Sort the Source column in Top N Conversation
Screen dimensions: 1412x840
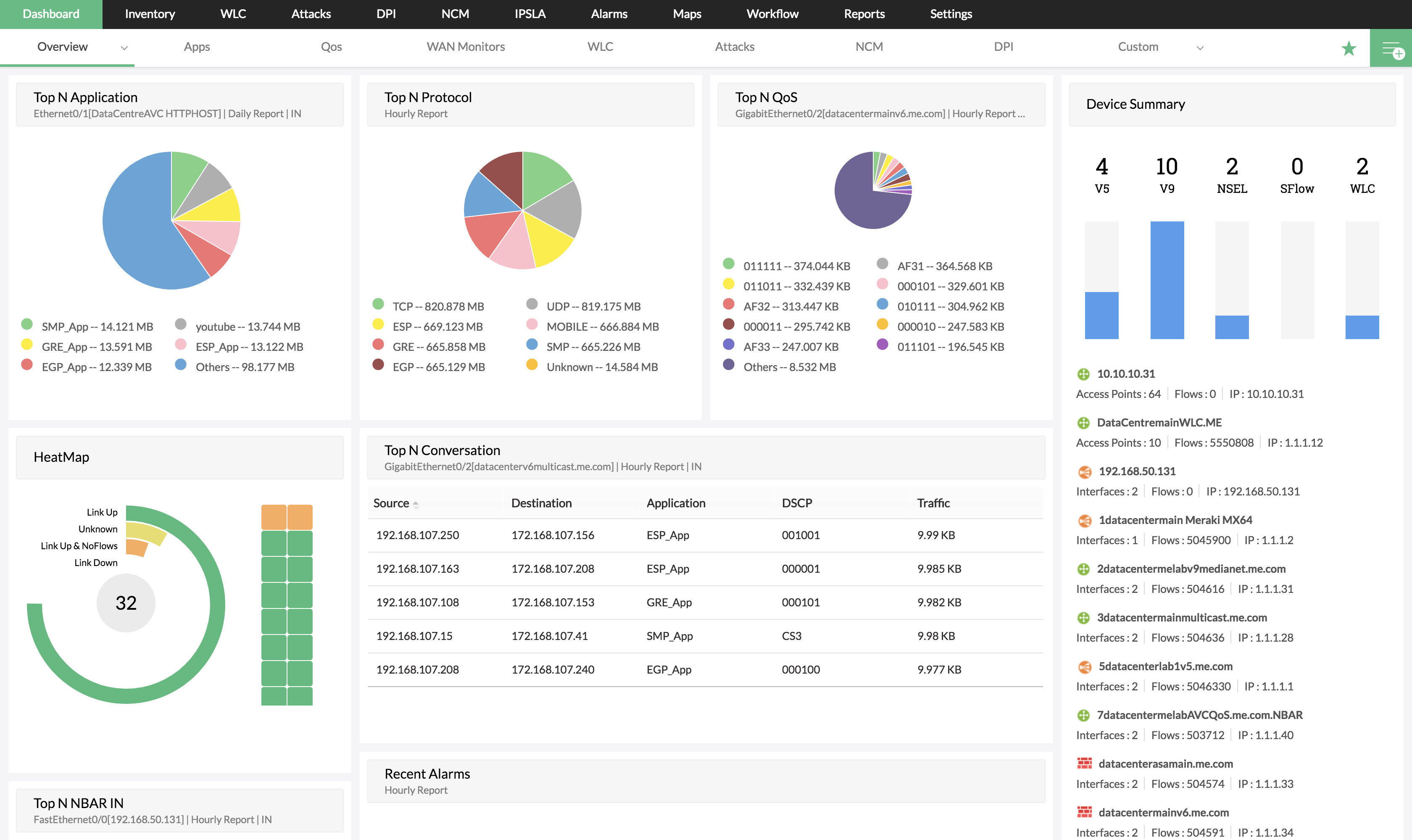(x=417, y=503)
